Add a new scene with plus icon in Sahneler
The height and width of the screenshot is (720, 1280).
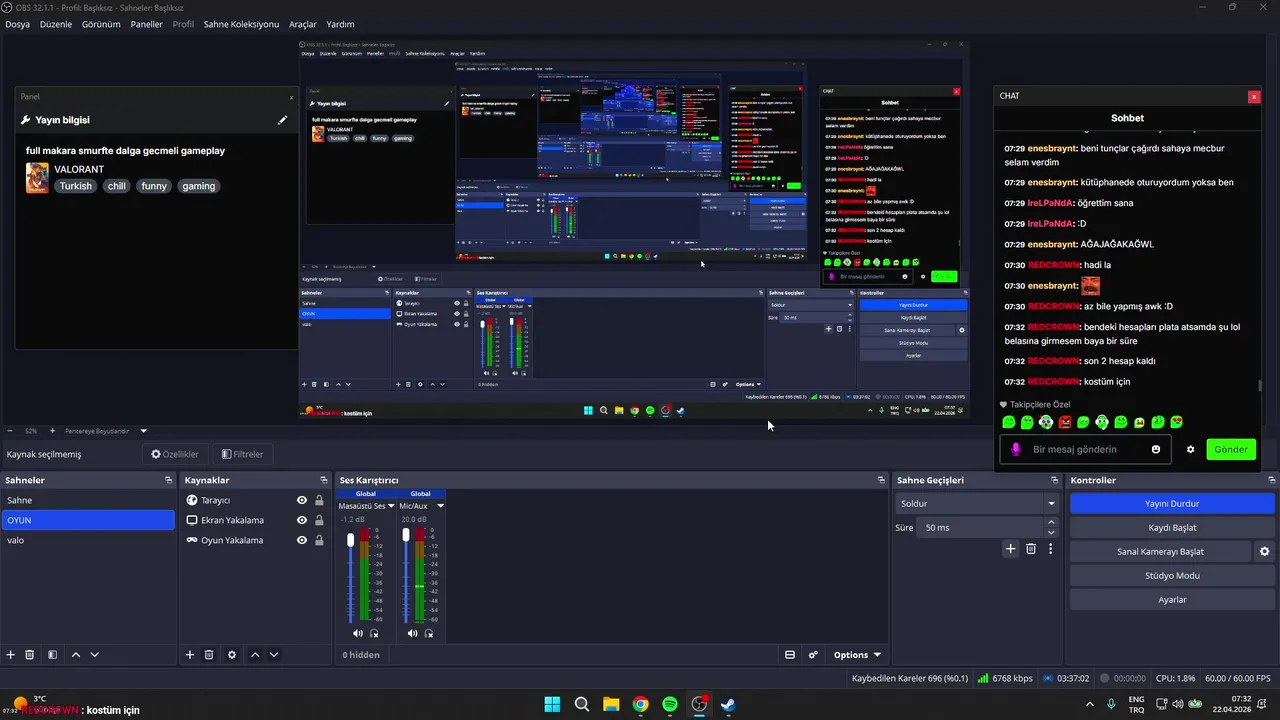(x=10, y=655)
